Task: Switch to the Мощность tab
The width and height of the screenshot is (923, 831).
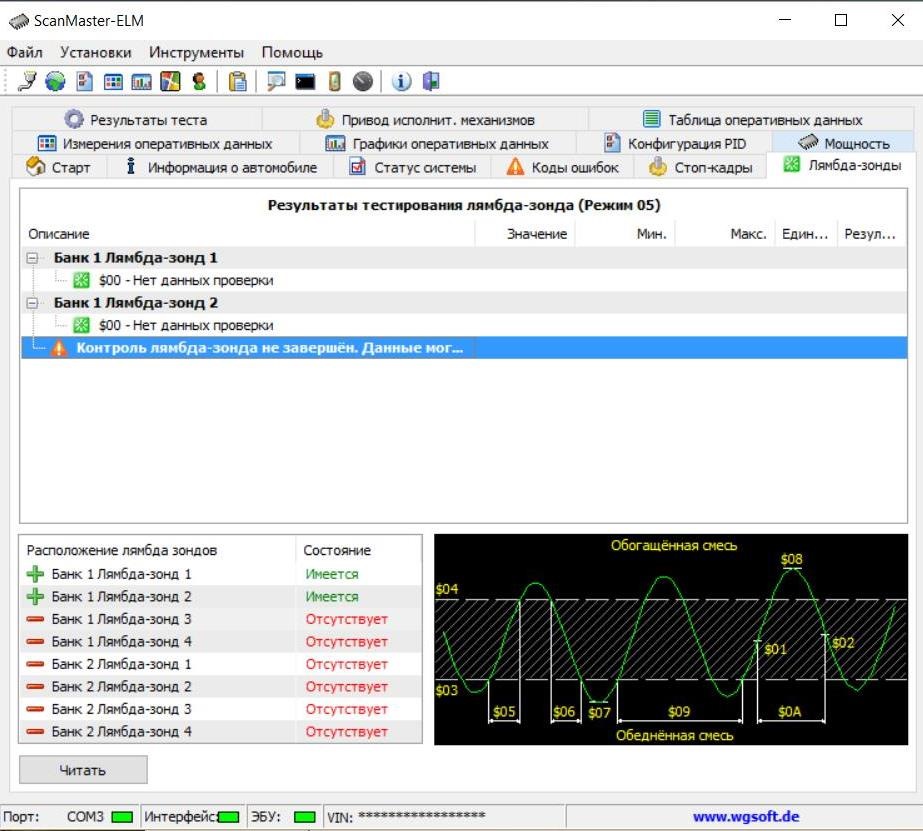Action: click(x=844, y=143)
